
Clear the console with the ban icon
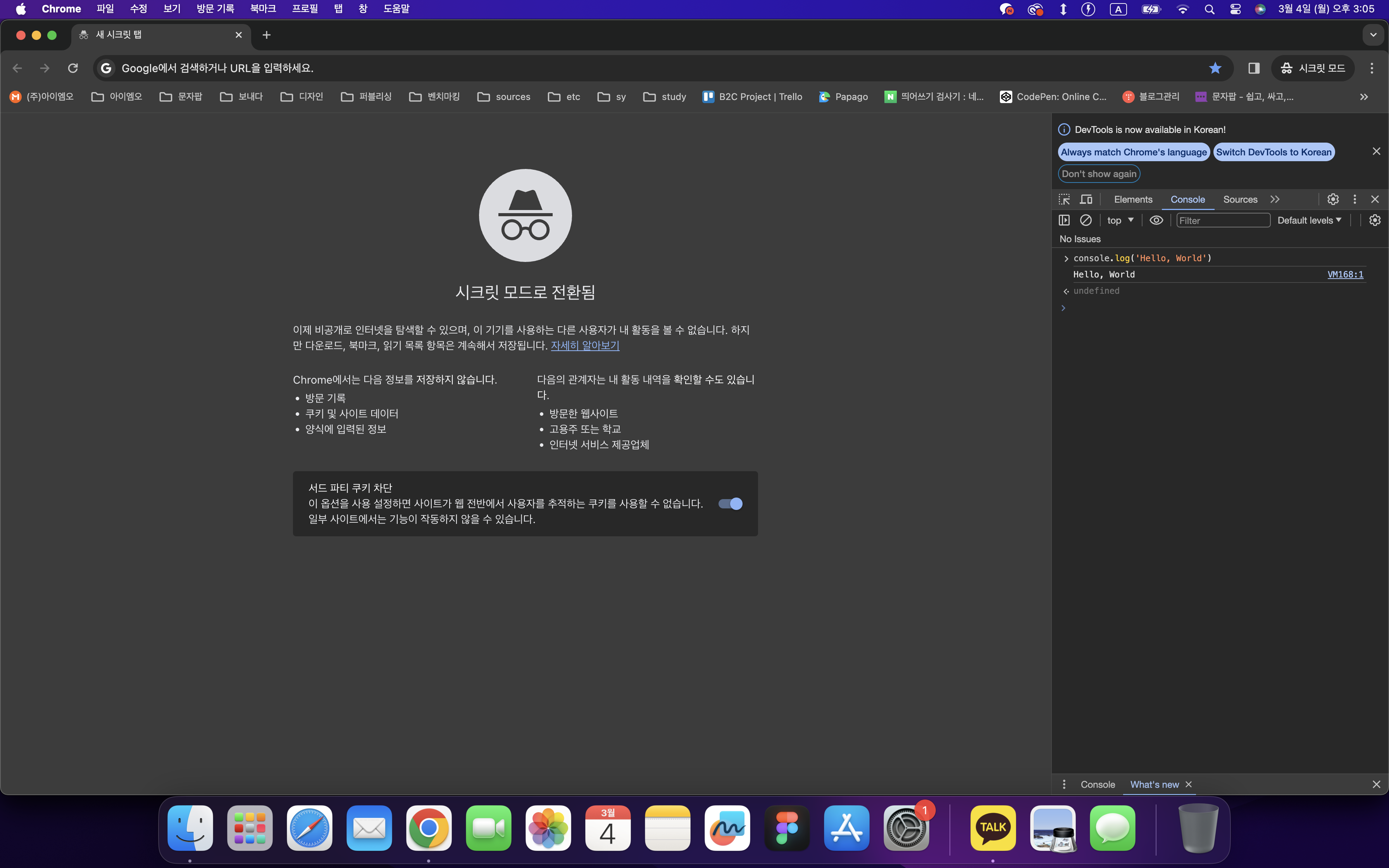[1086, 220]
